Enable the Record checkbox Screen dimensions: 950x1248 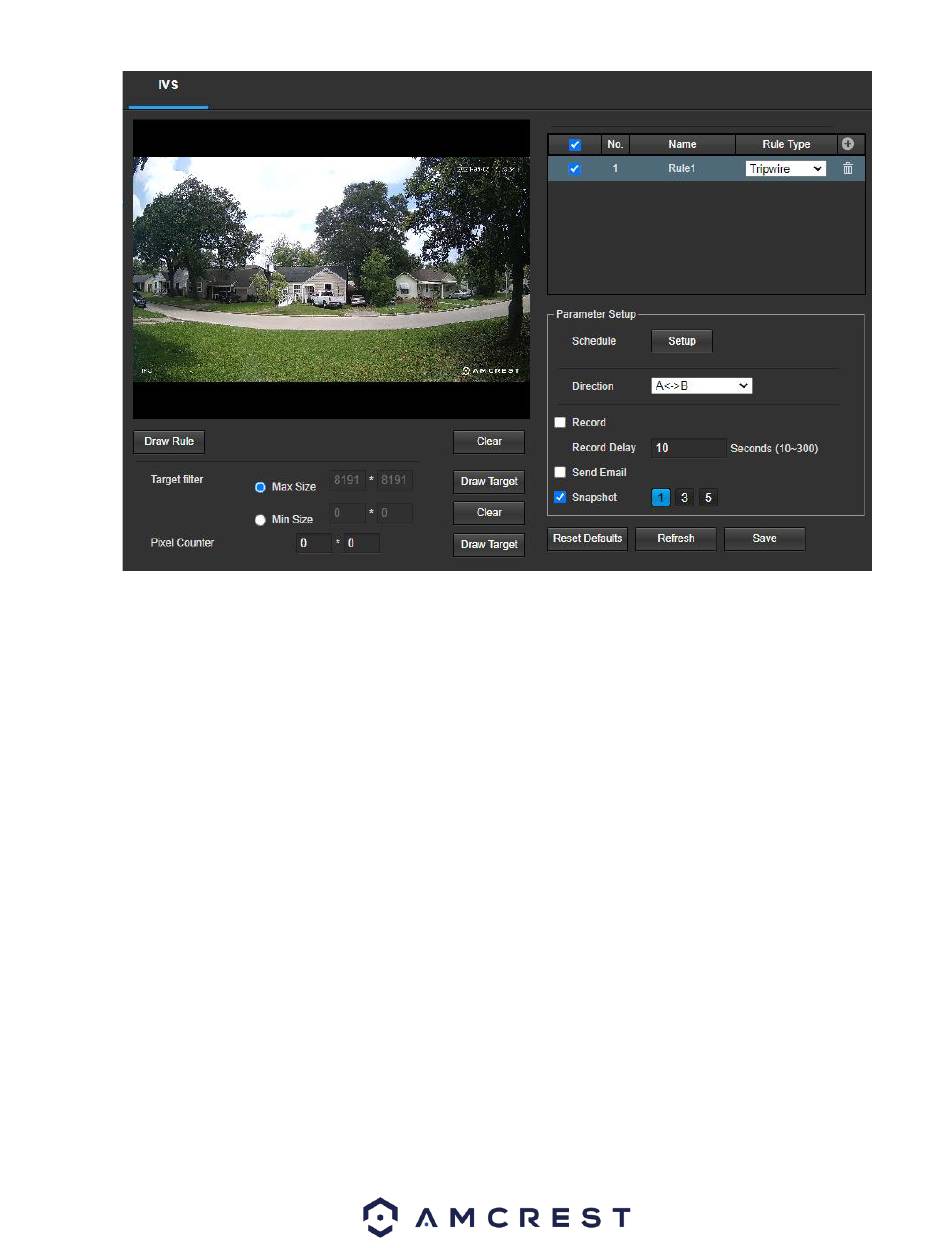560,423
